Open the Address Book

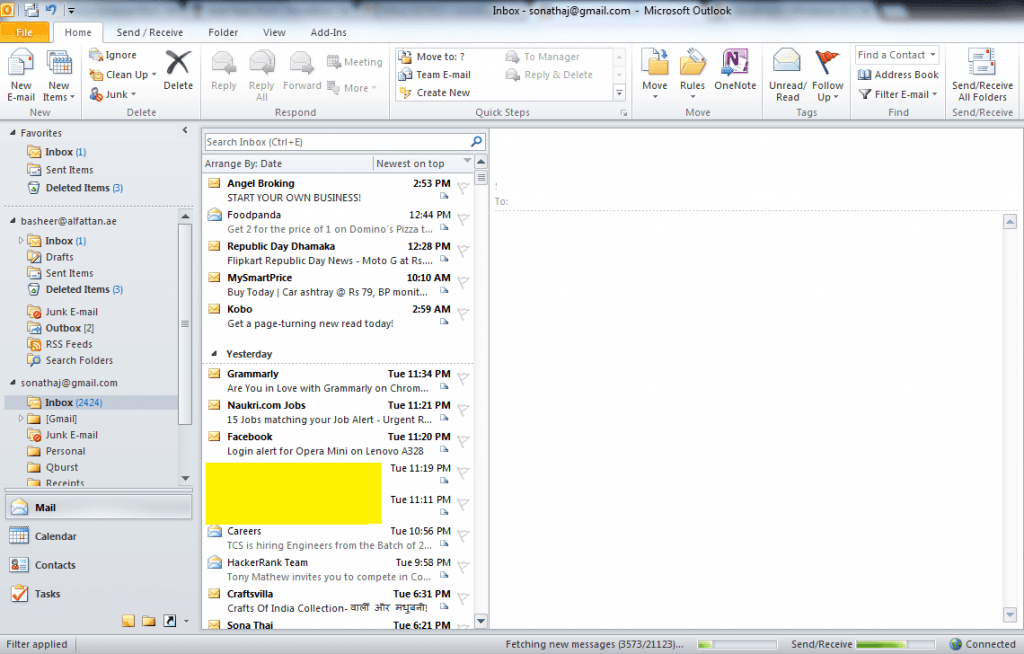pos(897,74)
